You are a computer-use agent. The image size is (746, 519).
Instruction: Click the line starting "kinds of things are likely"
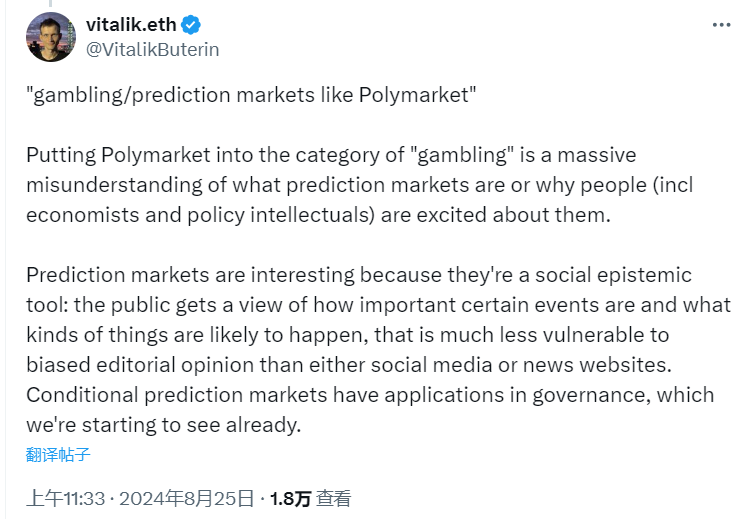(x=347, y=335)
